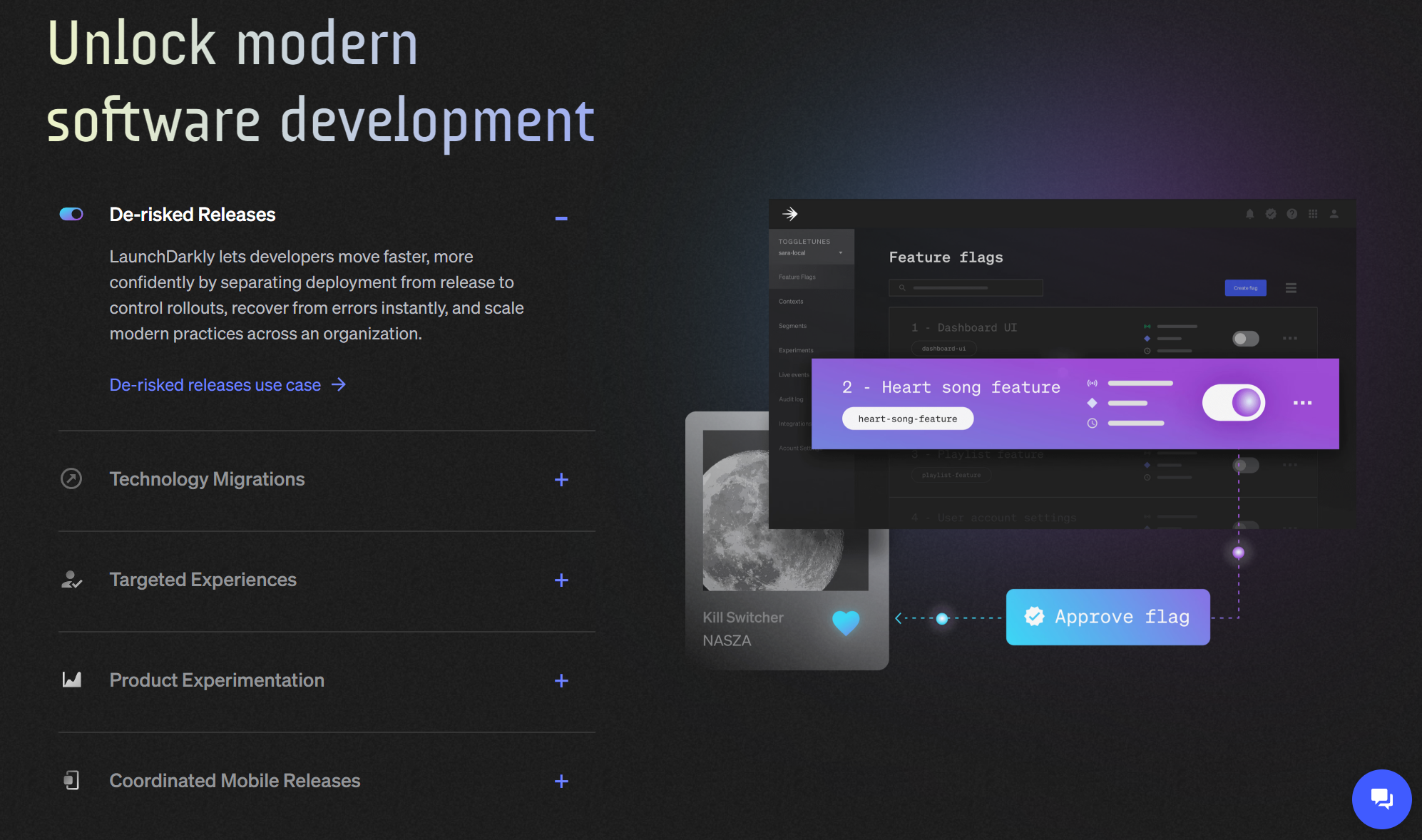Image resolution: width=1422 pixels, height=840 pixels.
Task: Click the search icon in Feature Flags
Action: pyautogui.click(x=901, y=287)
